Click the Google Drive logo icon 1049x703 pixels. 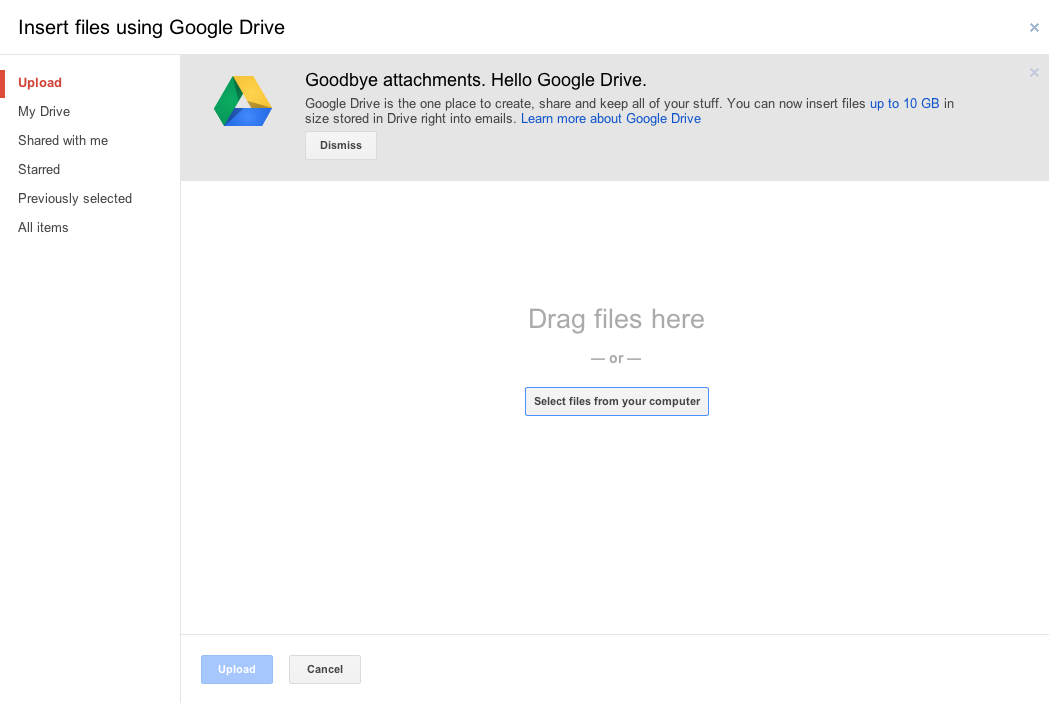(x=243, y=101)
